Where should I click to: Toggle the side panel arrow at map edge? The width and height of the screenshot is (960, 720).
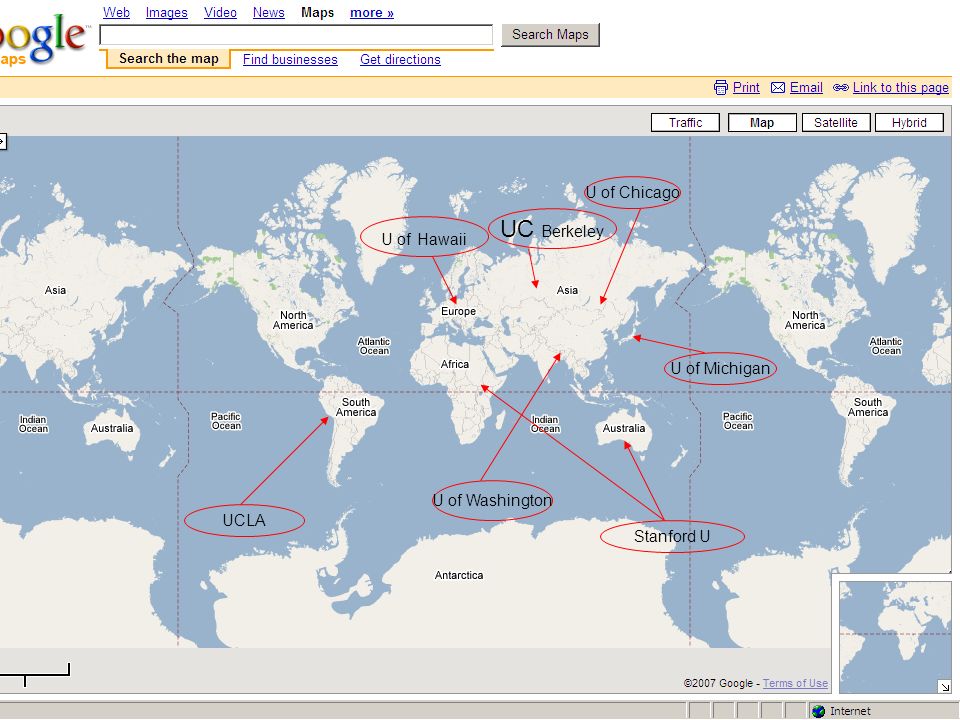2,141
